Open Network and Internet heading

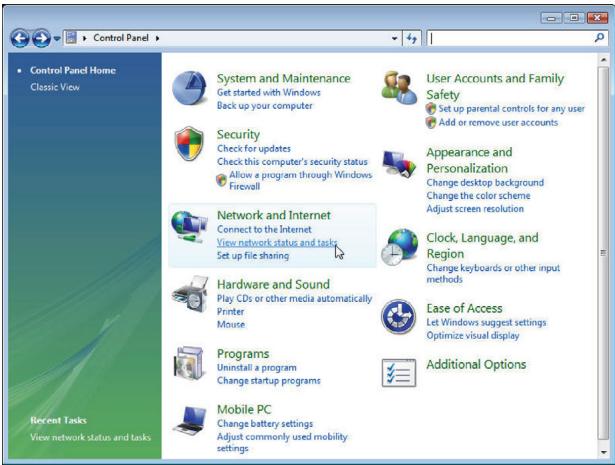(274, 215)
